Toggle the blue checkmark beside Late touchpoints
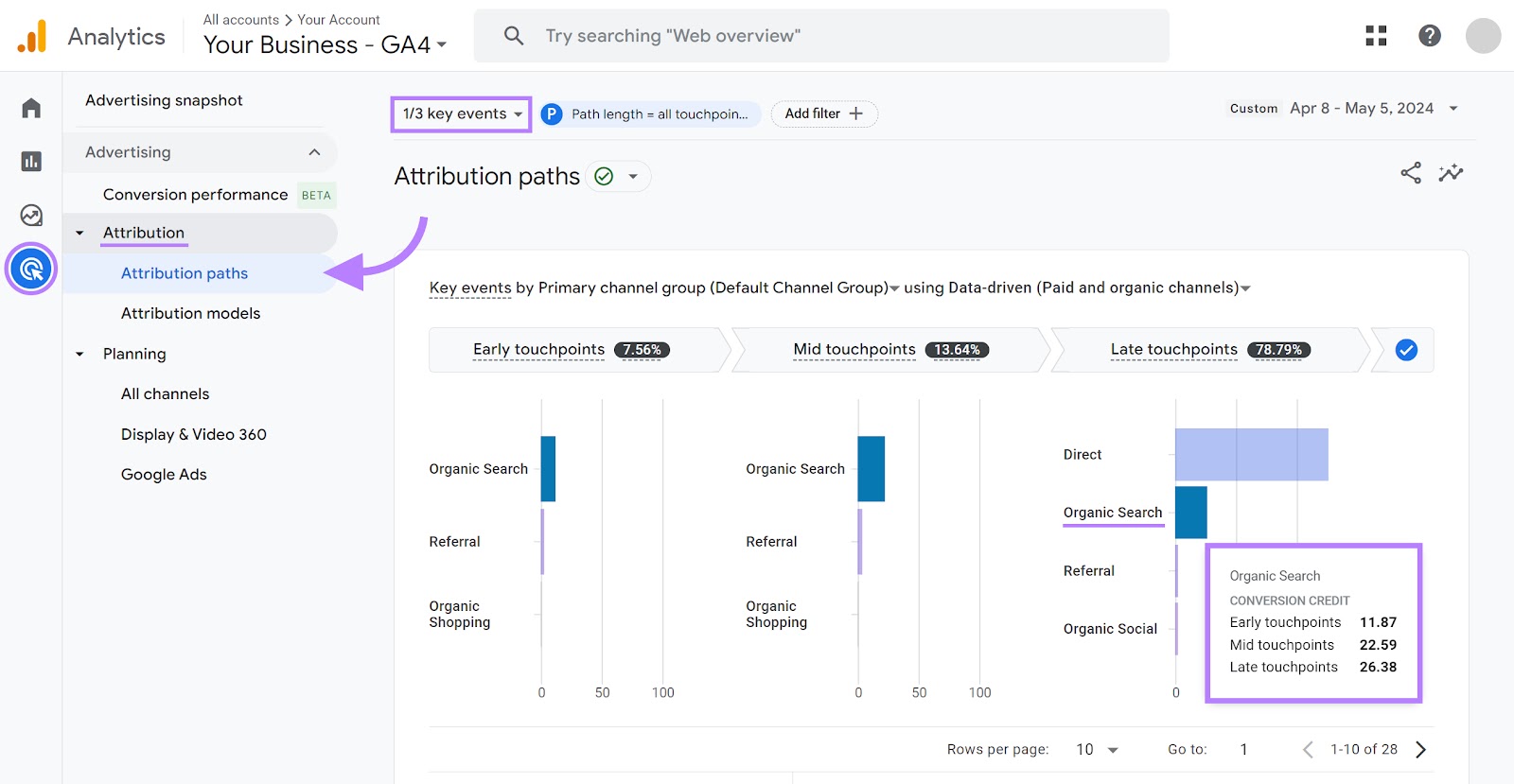This screenshot has height=784, width=1514. (x=1406, y=350)
